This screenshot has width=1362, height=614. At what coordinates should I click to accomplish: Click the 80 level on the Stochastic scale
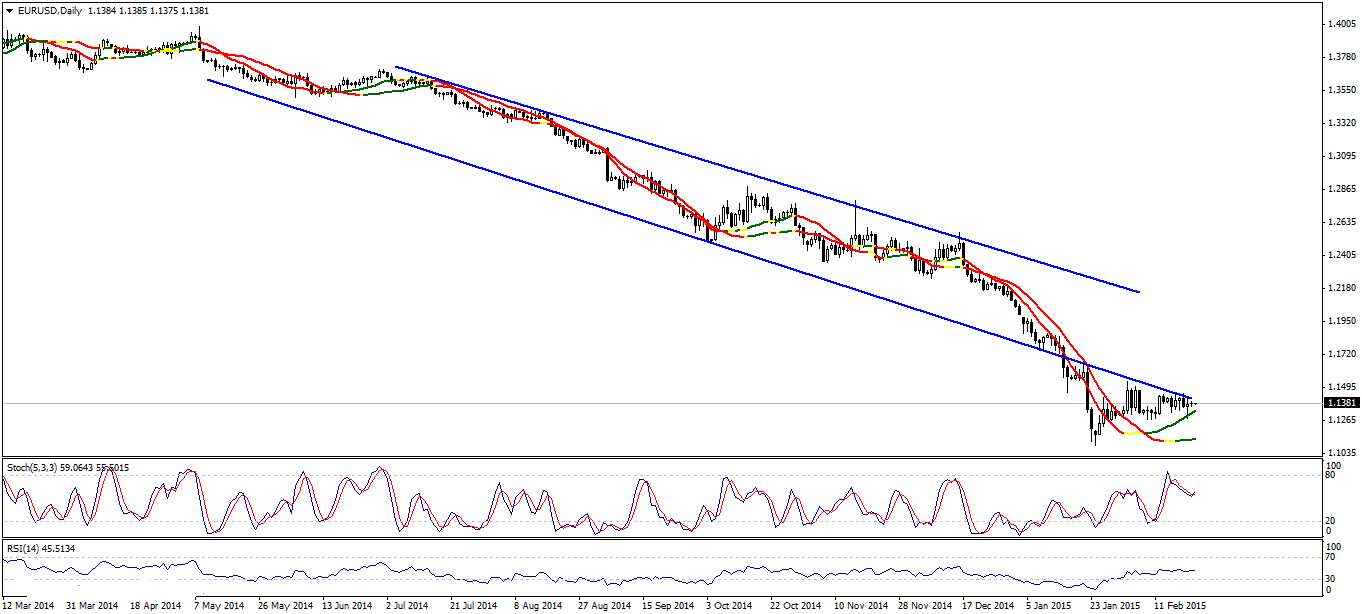pyautogui.click(x=1331, y=476)
